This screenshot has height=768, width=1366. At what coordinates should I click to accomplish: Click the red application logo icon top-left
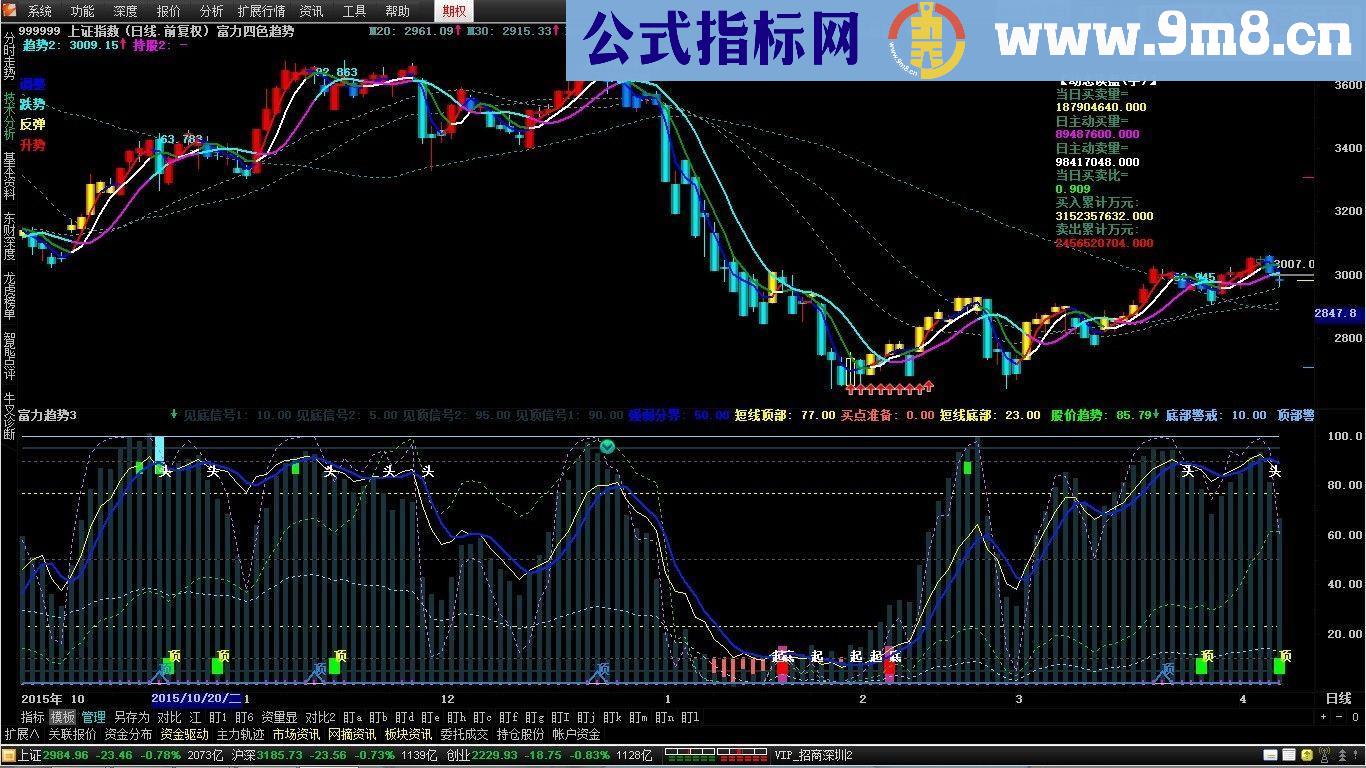pyautogui.click(x=9, y=10)
